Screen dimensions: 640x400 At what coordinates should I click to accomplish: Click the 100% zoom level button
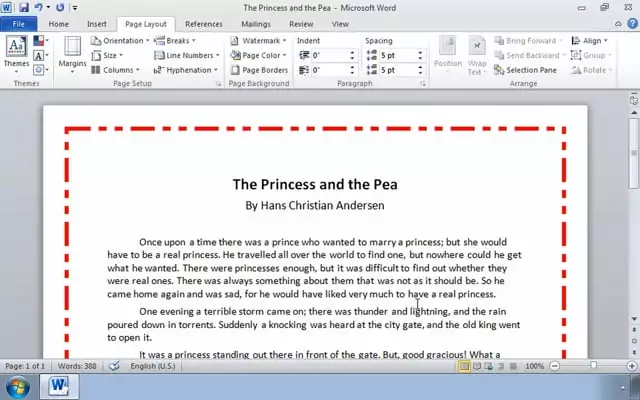pyautogui.click(x=534, y=367)
